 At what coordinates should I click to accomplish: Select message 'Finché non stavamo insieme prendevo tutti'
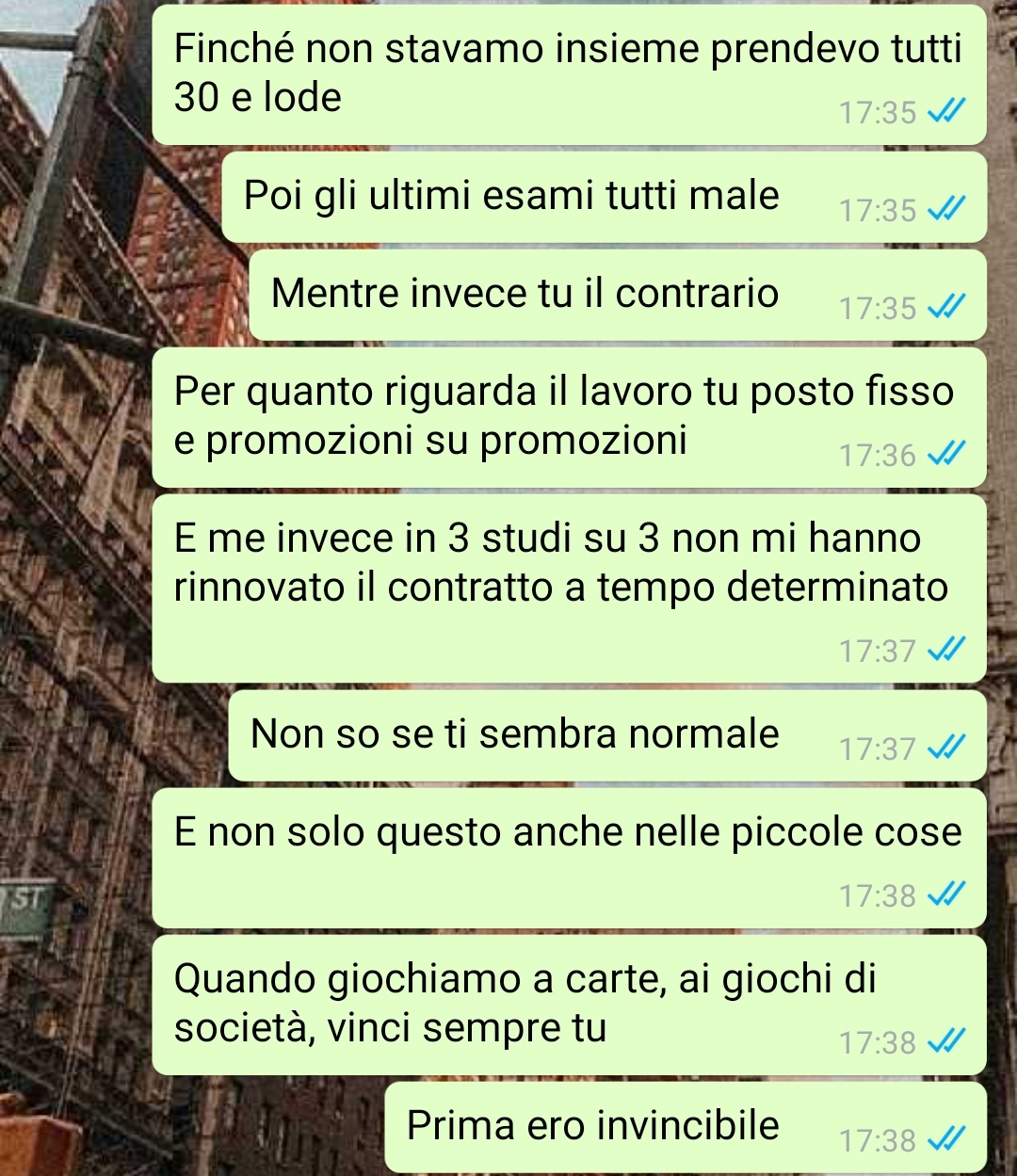[x=569, y=73]
